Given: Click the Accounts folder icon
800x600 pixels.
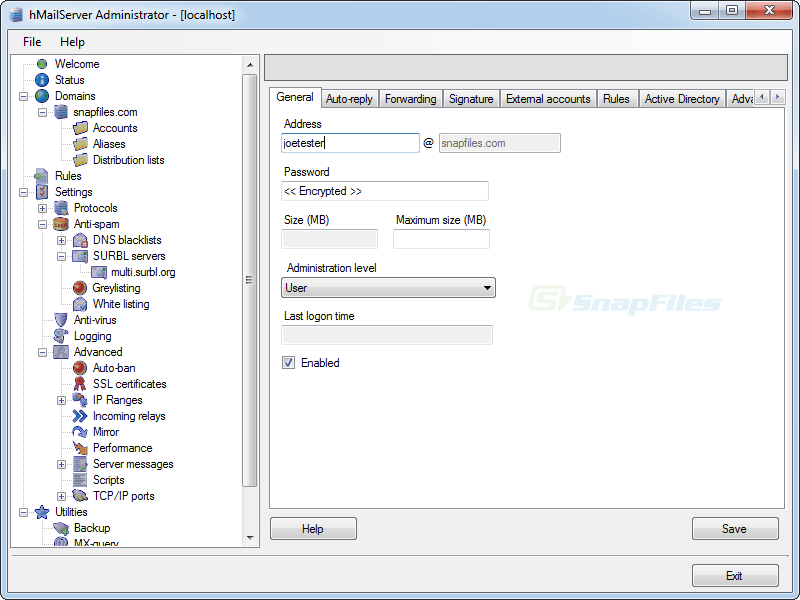Looking at the screenshot, I should click(80, 128).
